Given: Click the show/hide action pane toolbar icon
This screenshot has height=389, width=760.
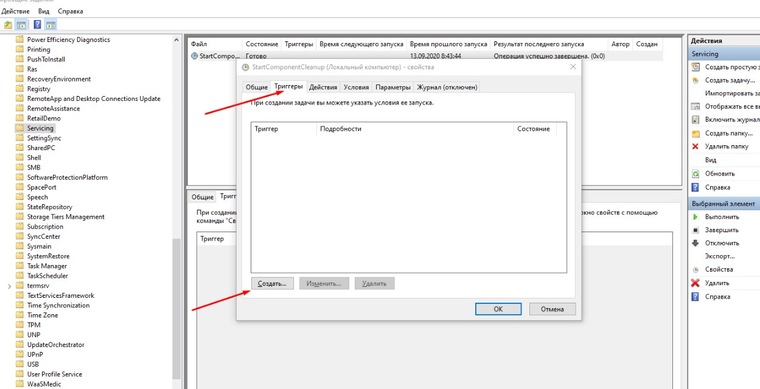Looking at the screenshot, I should pos(51,25).
